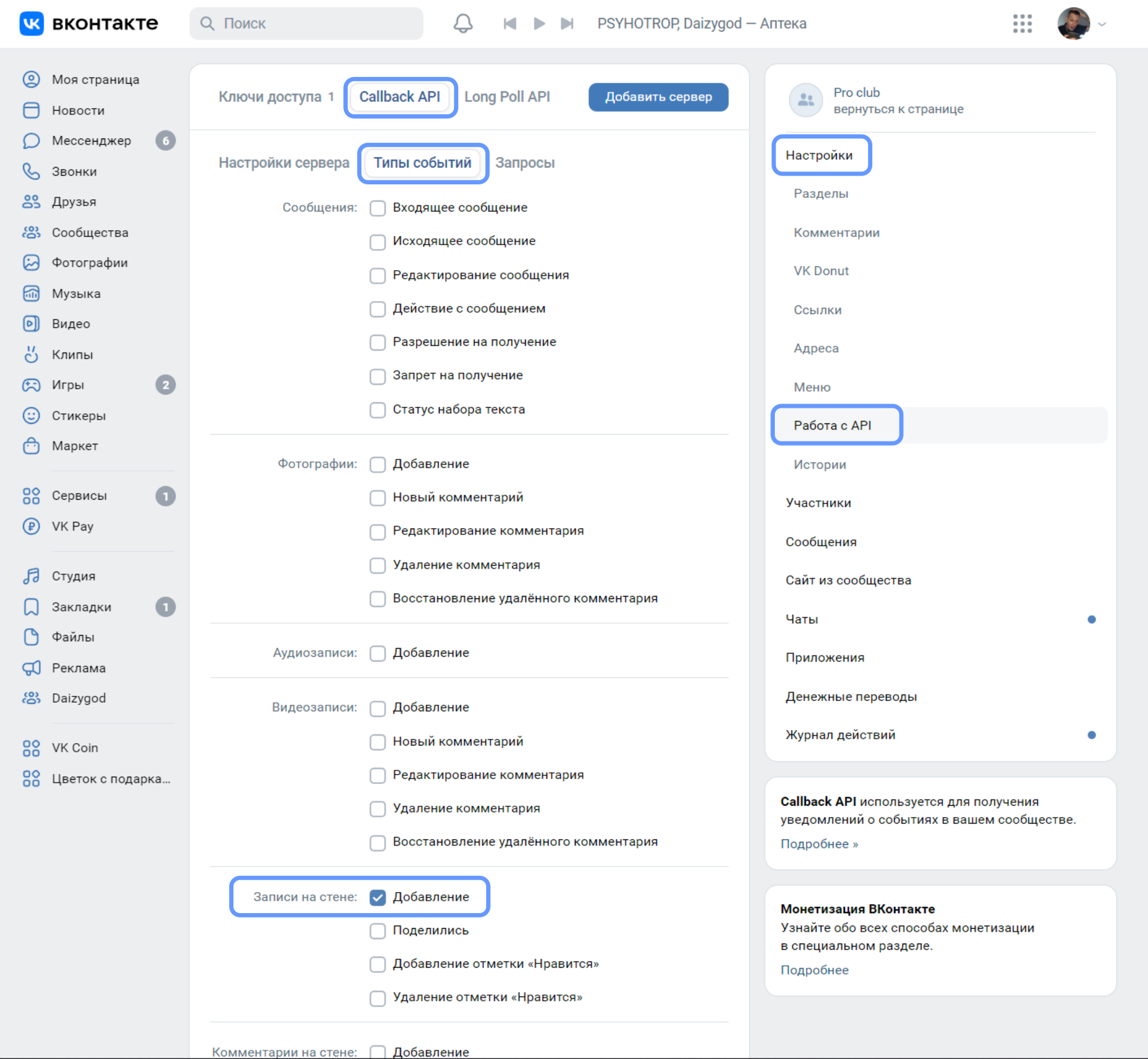Screen dimensions: 1148x1059
Task: Open the Запросы tab
Action: click(525, 163)
